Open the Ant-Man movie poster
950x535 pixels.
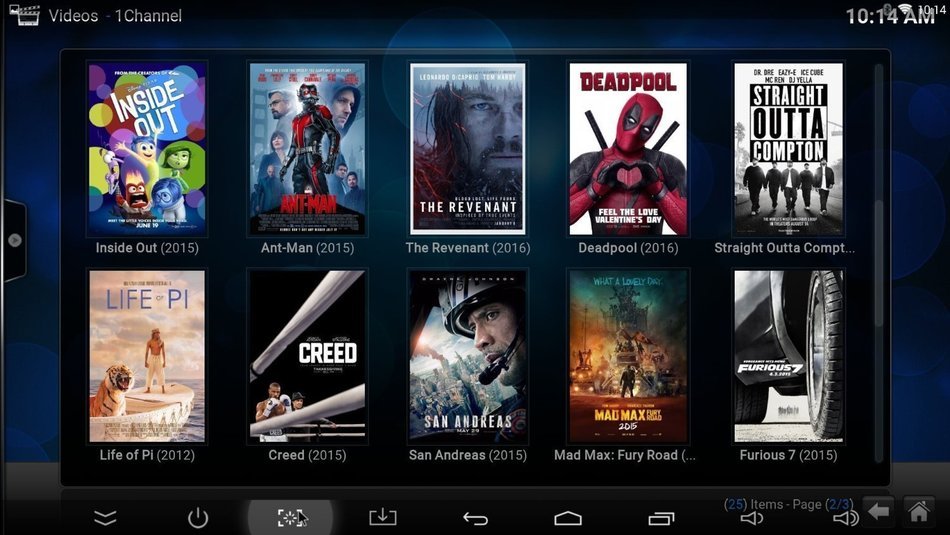click(x=307, y=149)
